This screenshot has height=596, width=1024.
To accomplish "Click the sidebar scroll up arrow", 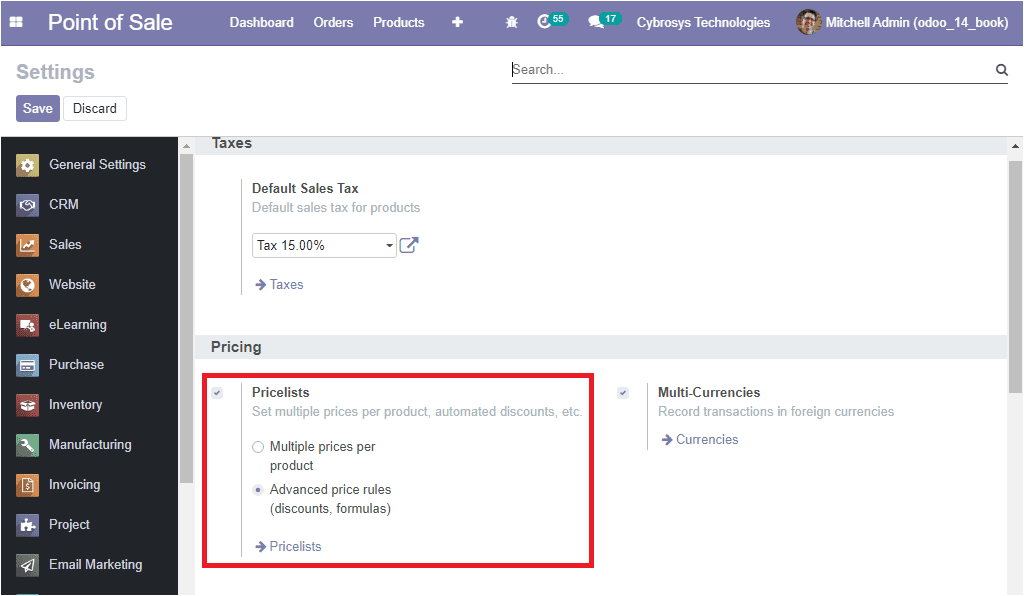I will [186, 146].
